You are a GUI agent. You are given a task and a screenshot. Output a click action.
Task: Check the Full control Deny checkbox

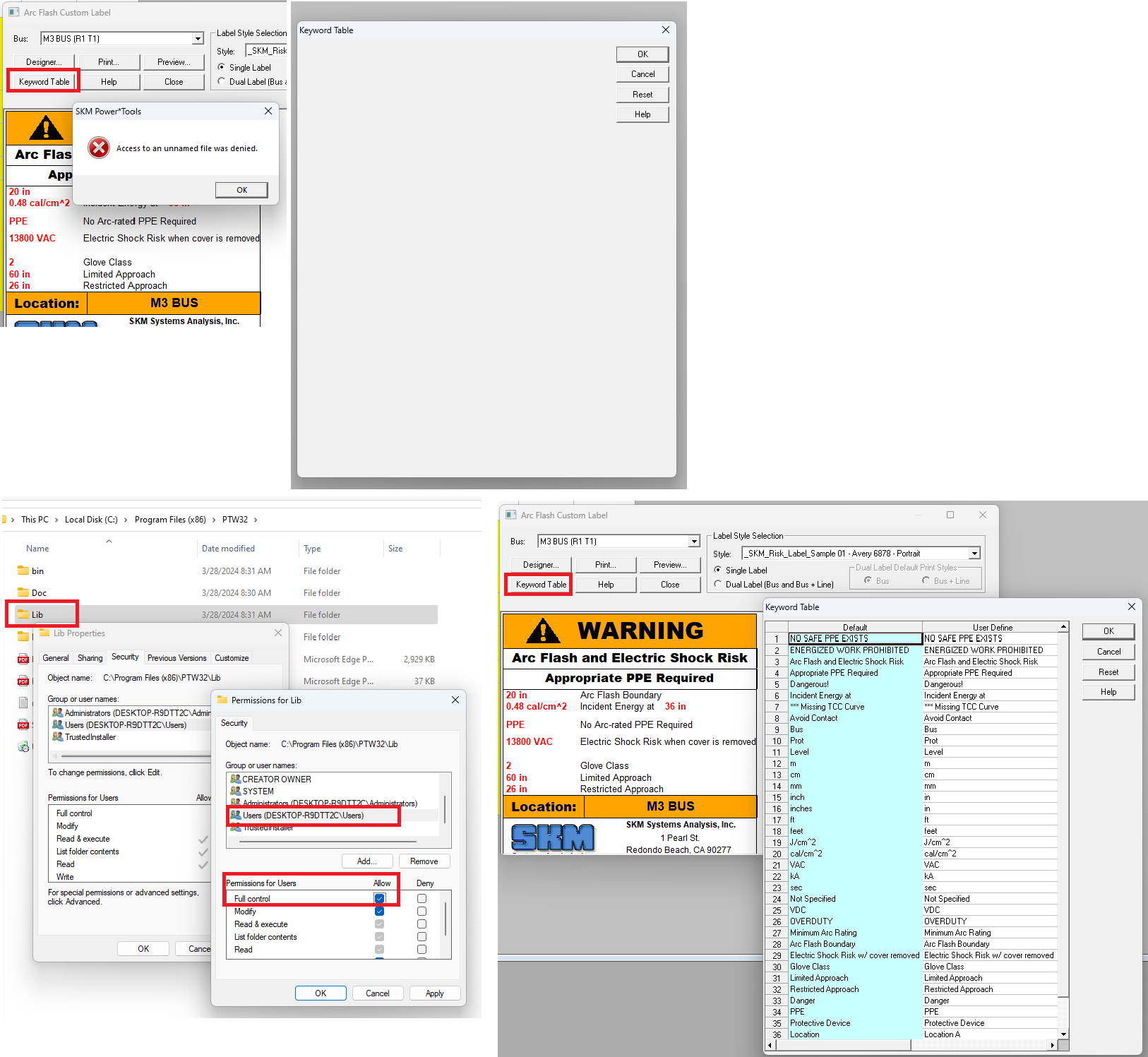coord(421,899)
